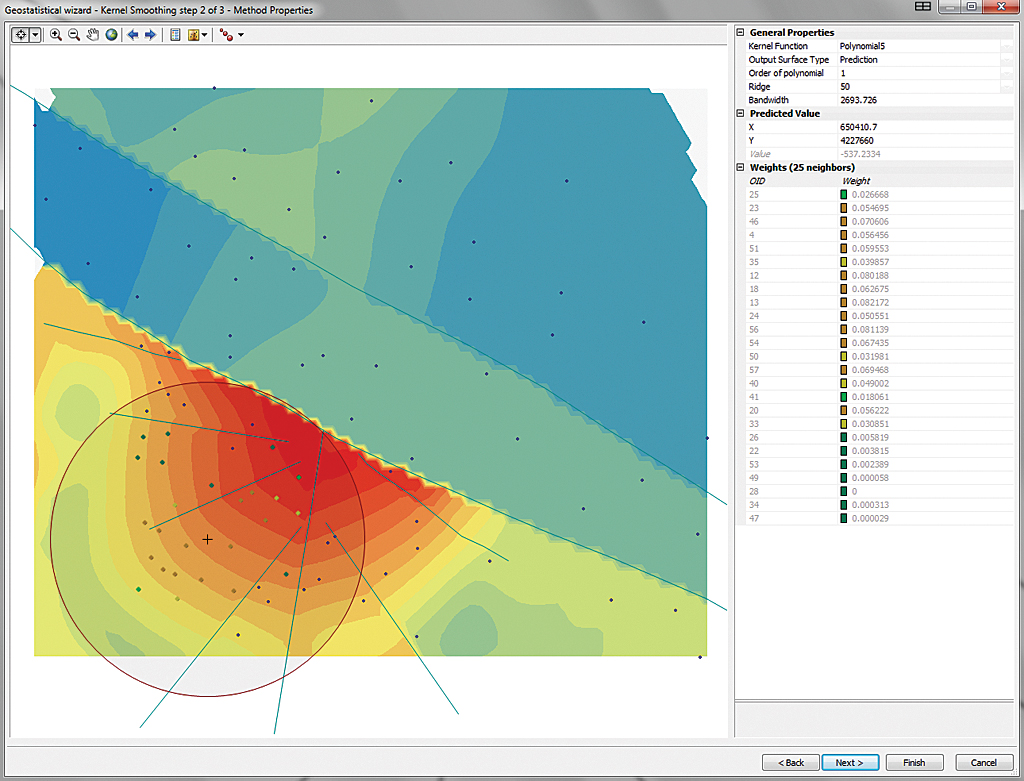Go back to previous extent arrow
1024x781 pixels.
click(x=133, y=34)
